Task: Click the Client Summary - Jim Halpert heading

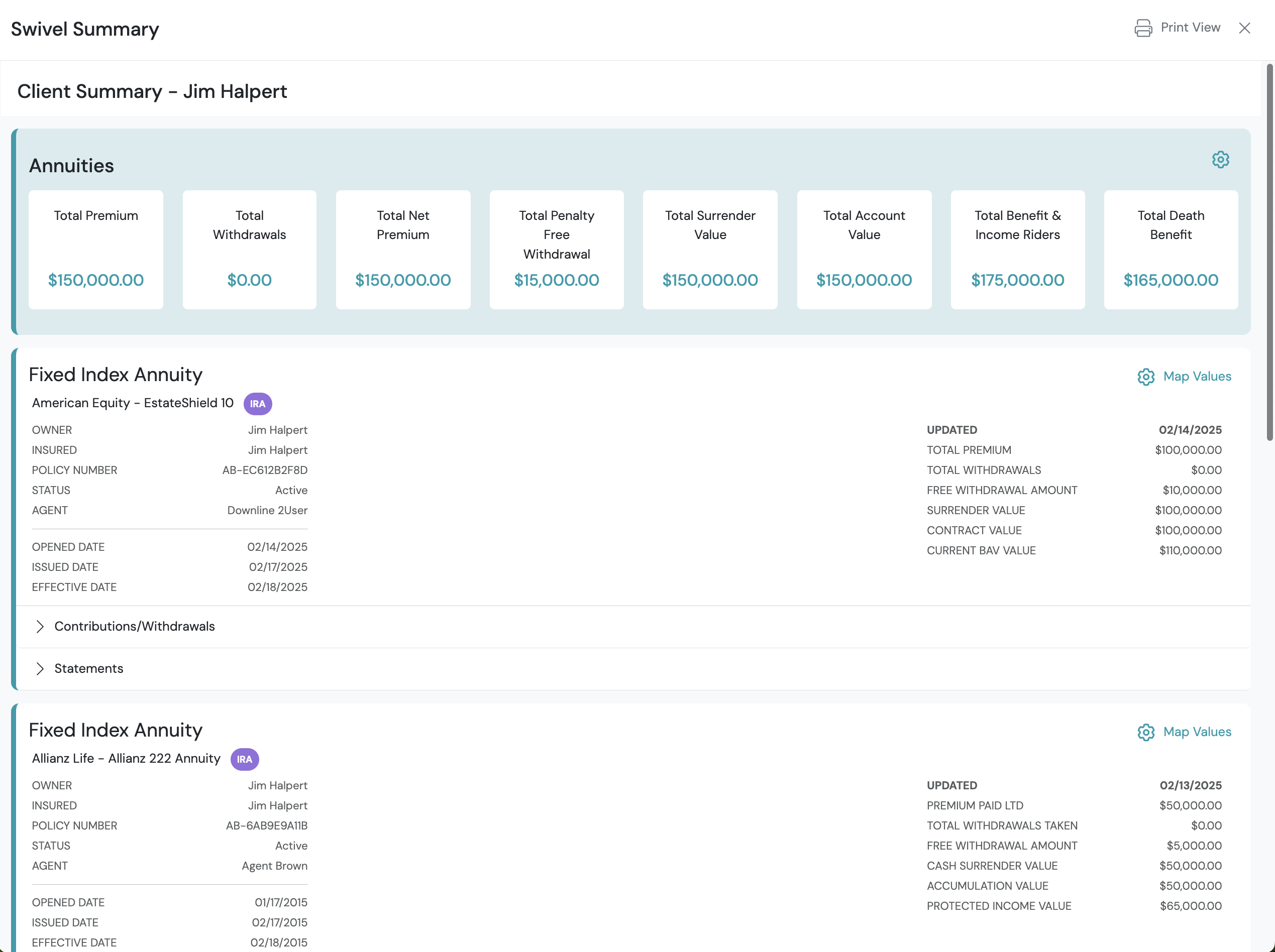Action: click(x=152, y=91)
